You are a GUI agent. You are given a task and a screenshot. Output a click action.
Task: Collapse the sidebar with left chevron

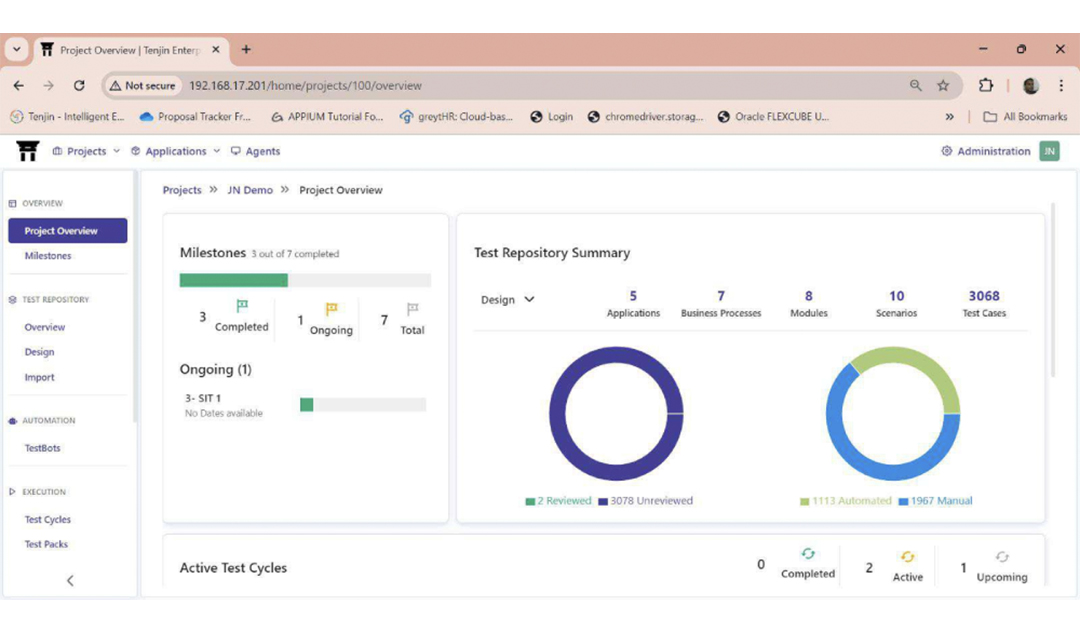[70, 580]
